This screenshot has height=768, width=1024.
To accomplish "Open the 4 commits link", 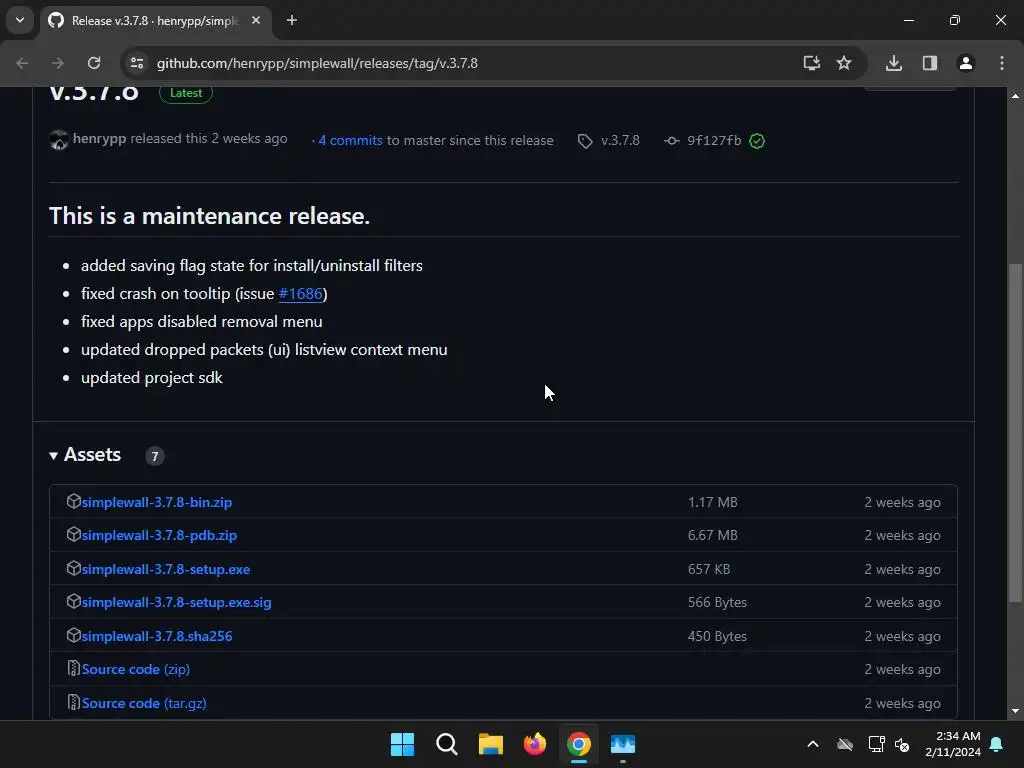I will [350, 140].
